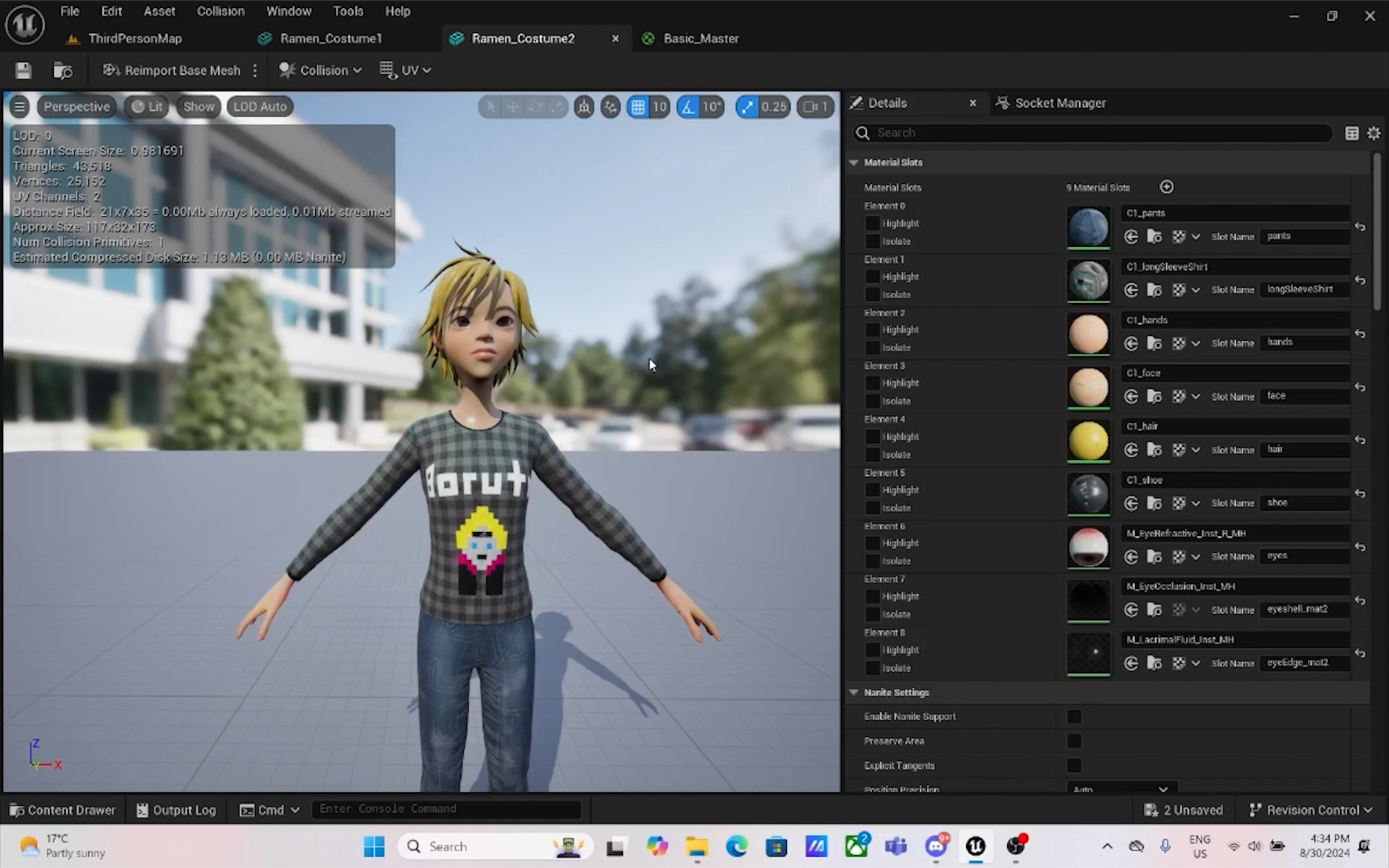Enable Isolate for Element 3
Viewport: 1389px width, 868px height.
click(x=872, y=401)
